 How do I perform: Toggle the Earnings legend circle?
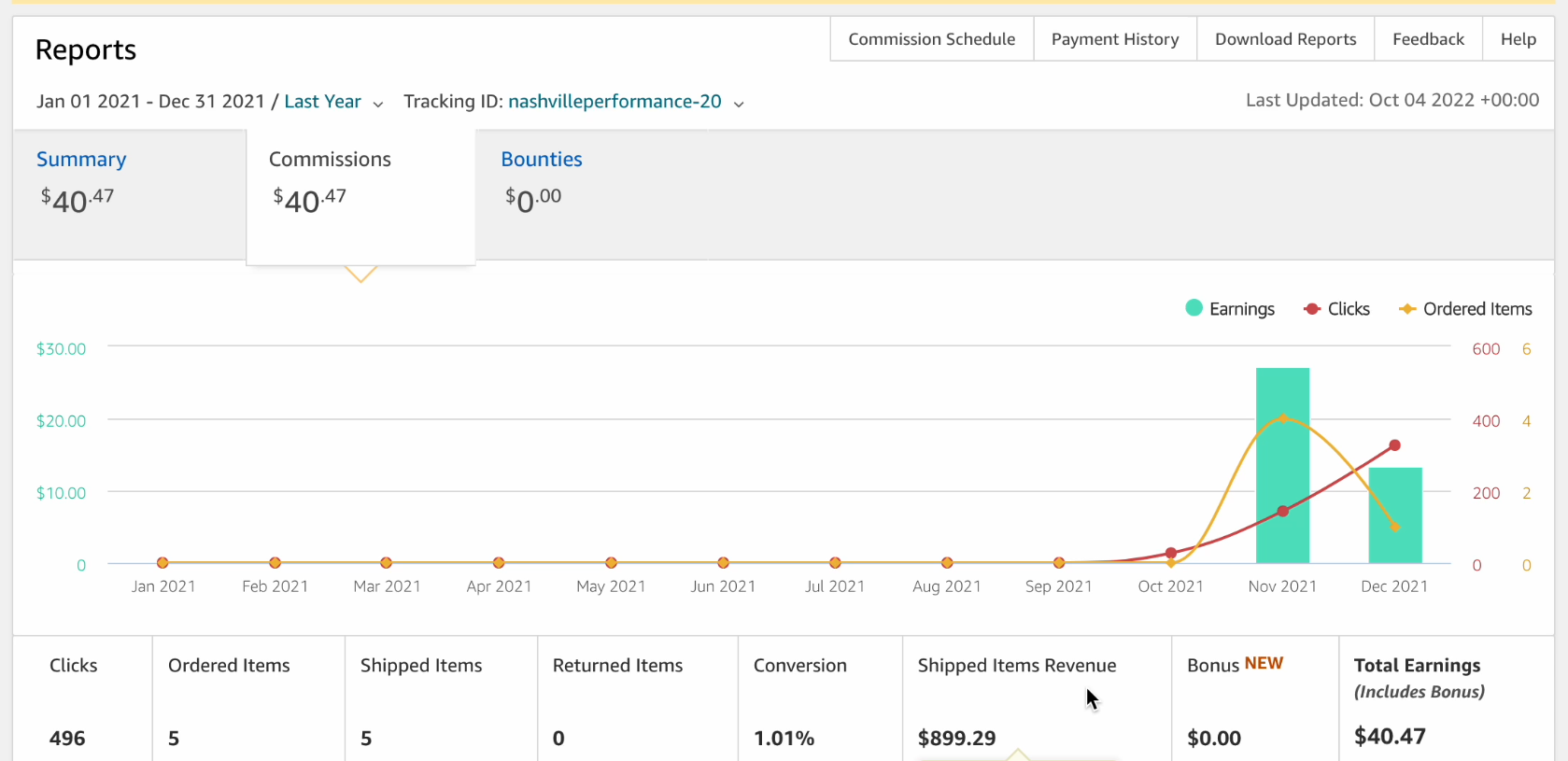point(1194,308)
